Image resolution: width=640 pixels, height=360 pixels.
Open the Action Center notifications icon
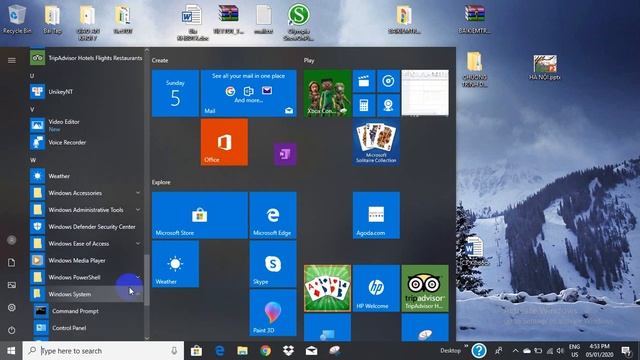(626, 351)
